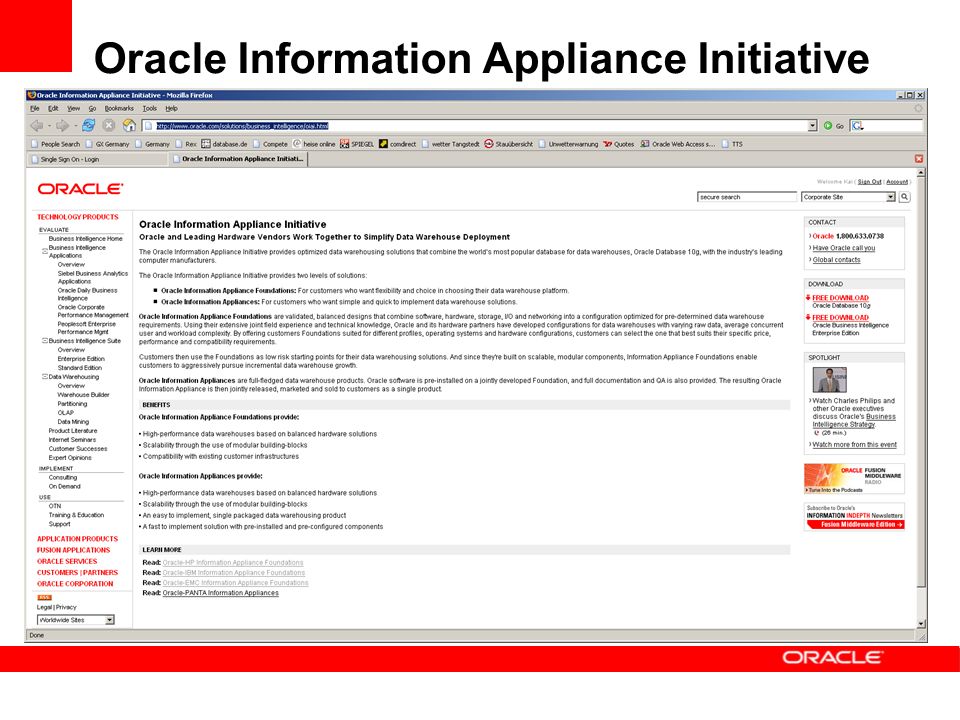Open the Unwetterwarnung bookmark
Screen dimensions: 960x720
(568, 144)
